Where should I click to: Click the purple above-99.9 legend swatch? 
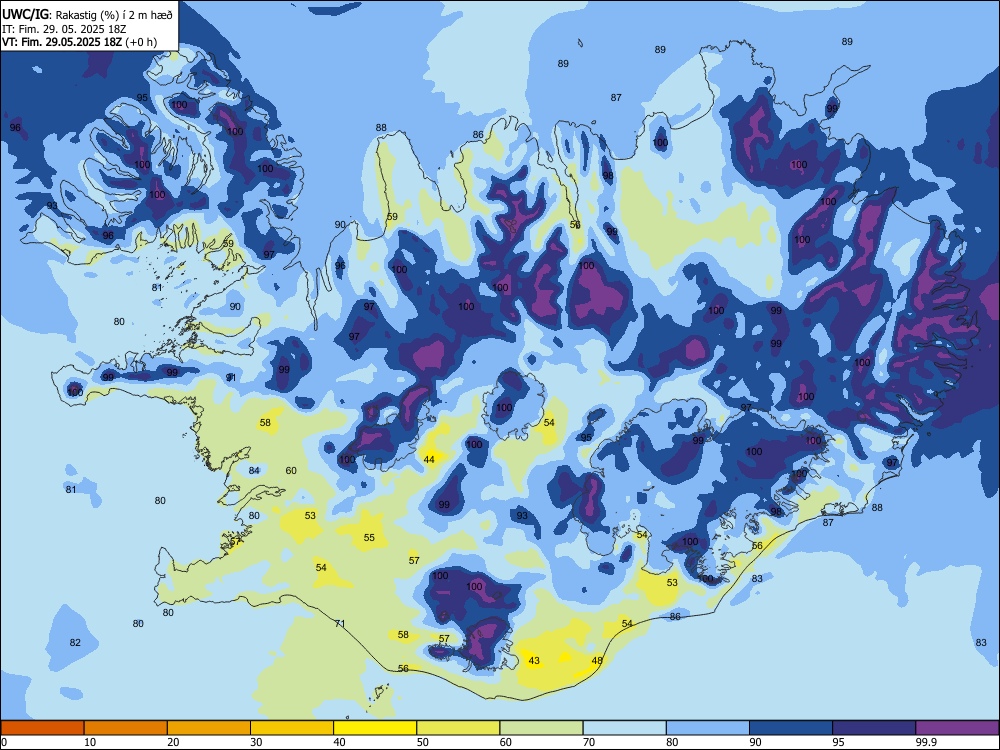957,728
